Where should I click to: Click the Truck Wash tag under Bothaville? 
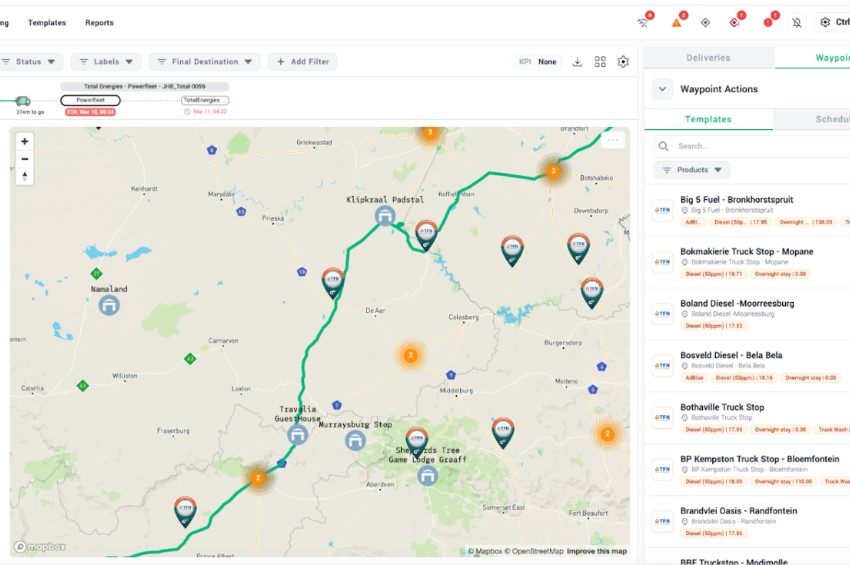pos(832,429)
